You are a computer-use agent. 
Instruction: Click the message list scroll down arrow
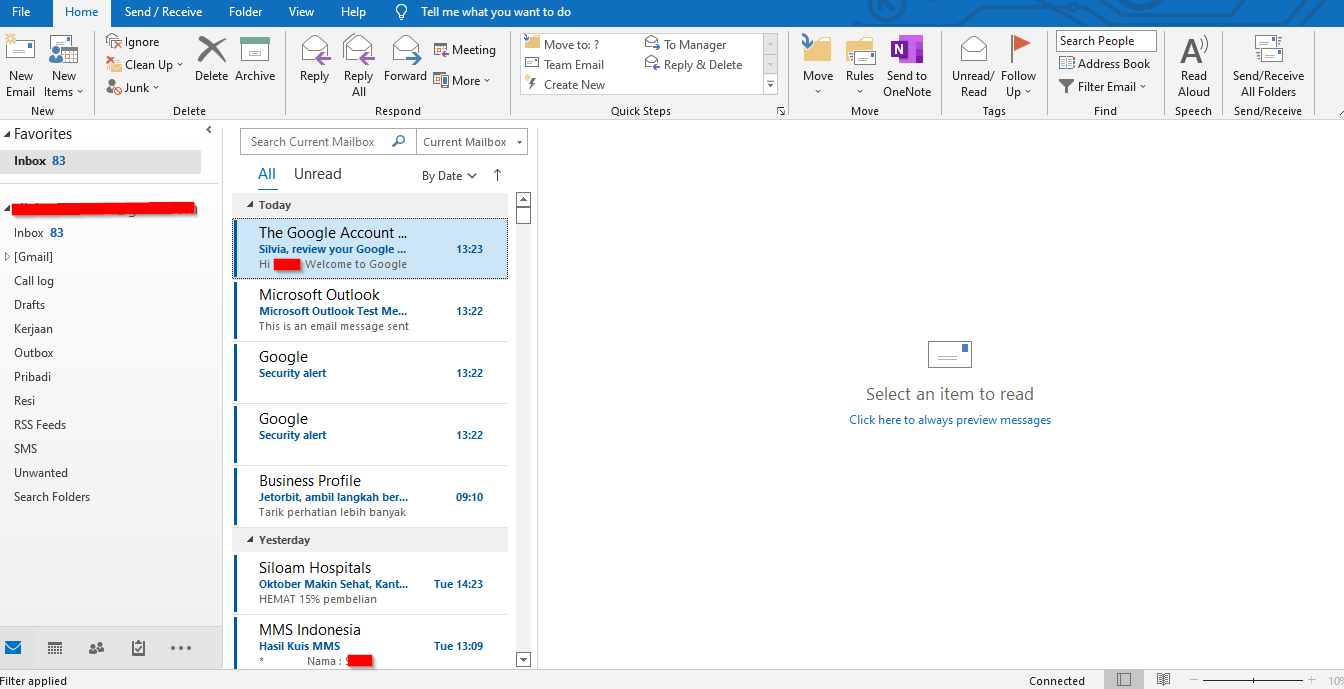click(x=523, y=659)
